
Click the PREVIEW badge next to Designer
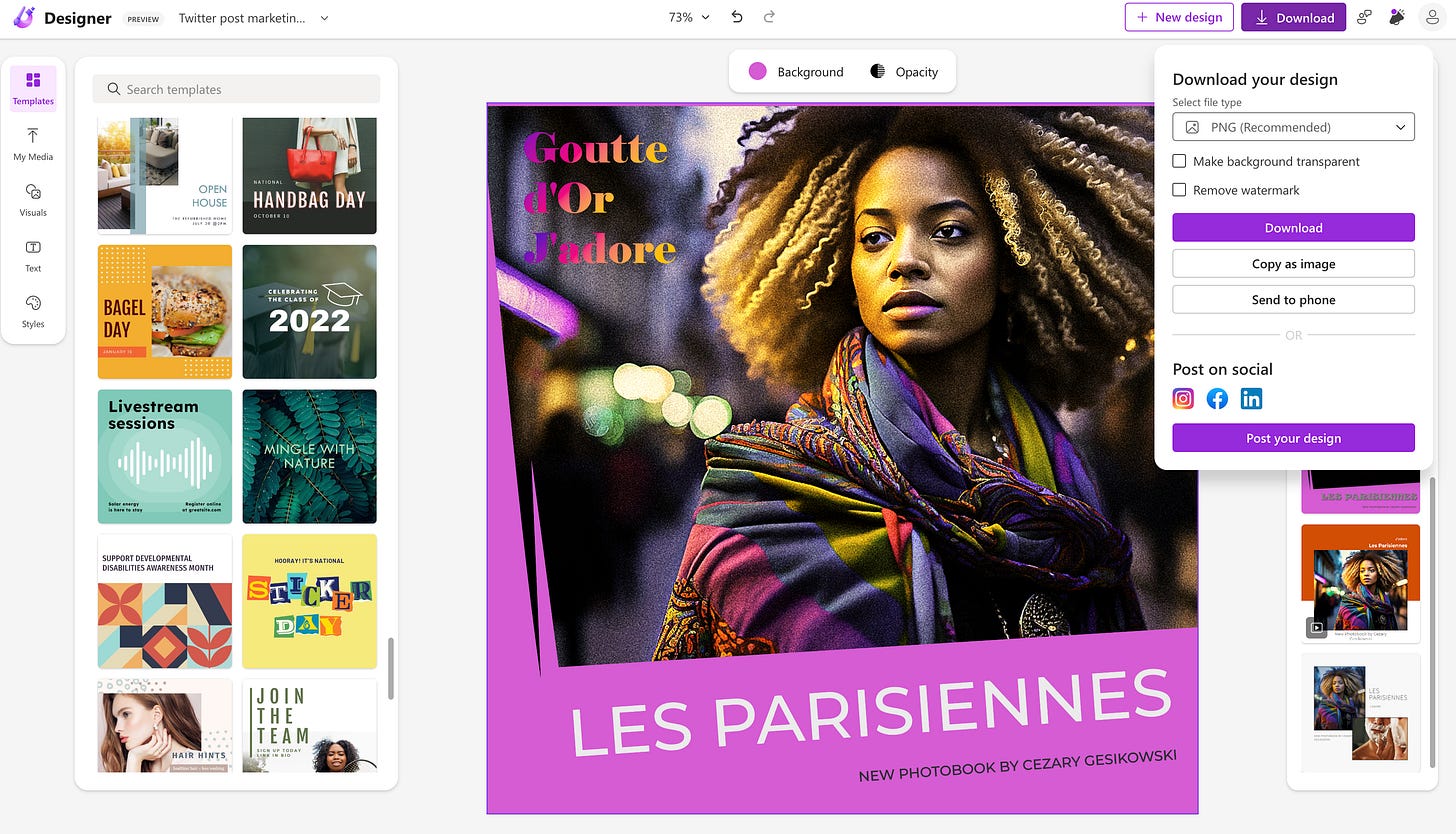pos(143,18)
